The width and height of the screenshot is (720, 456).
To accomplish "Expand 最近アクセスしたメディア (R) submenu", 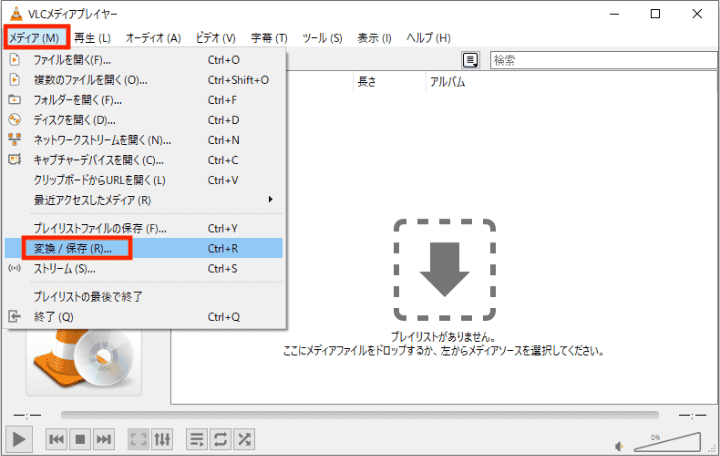I will (x=144, y=200).
